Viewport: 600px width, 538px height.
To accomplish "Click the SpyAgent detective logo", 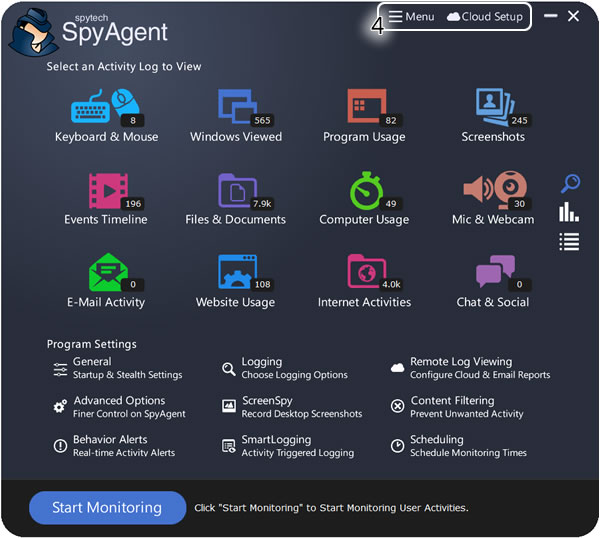I will [33, 32].
